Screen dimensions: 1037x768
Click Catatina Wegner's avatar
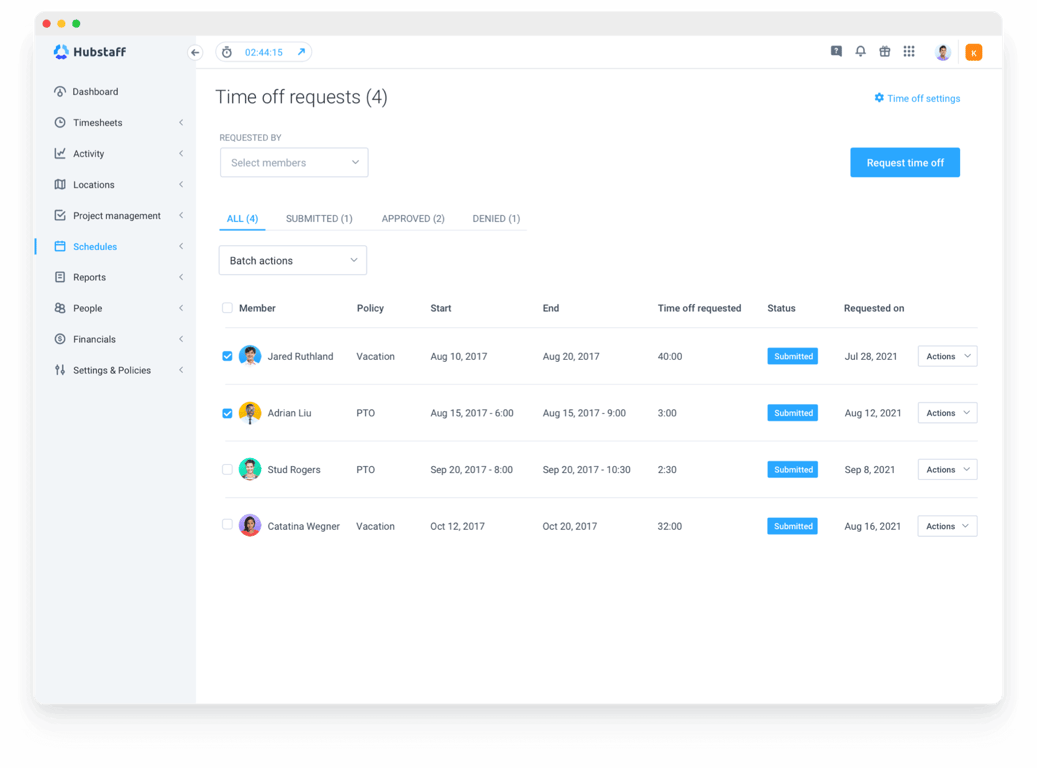(x=249, y=526)
